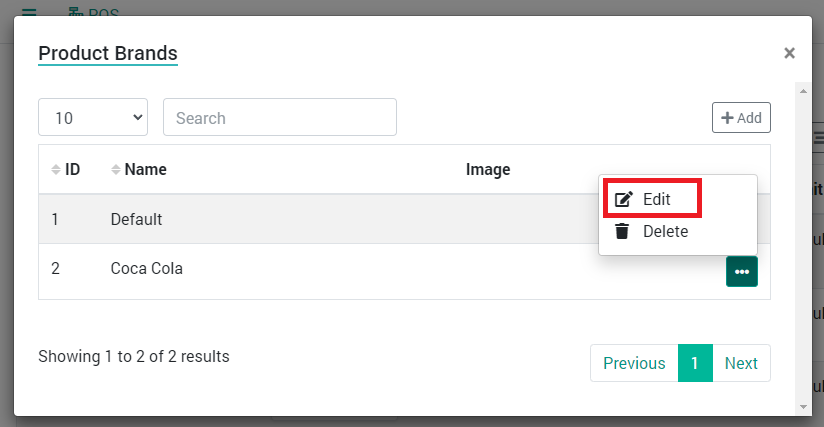The width and height of the screenshot is (824, 427).
Task: Click the hamburger menu icon behind dialog
Action: [x=29, y=12]
